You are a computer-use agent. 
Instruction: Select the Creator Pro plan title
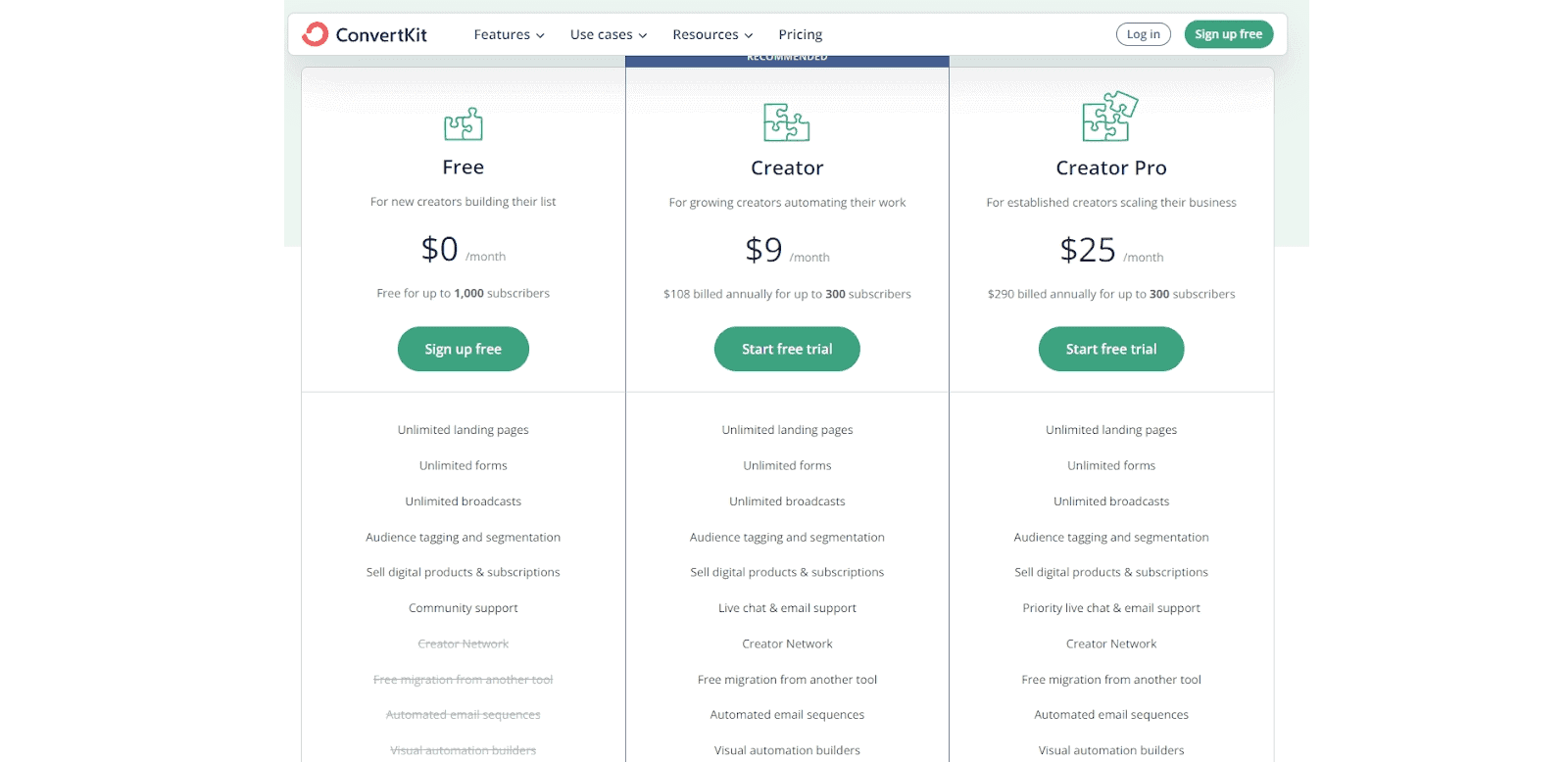[x=1111, y=168]
